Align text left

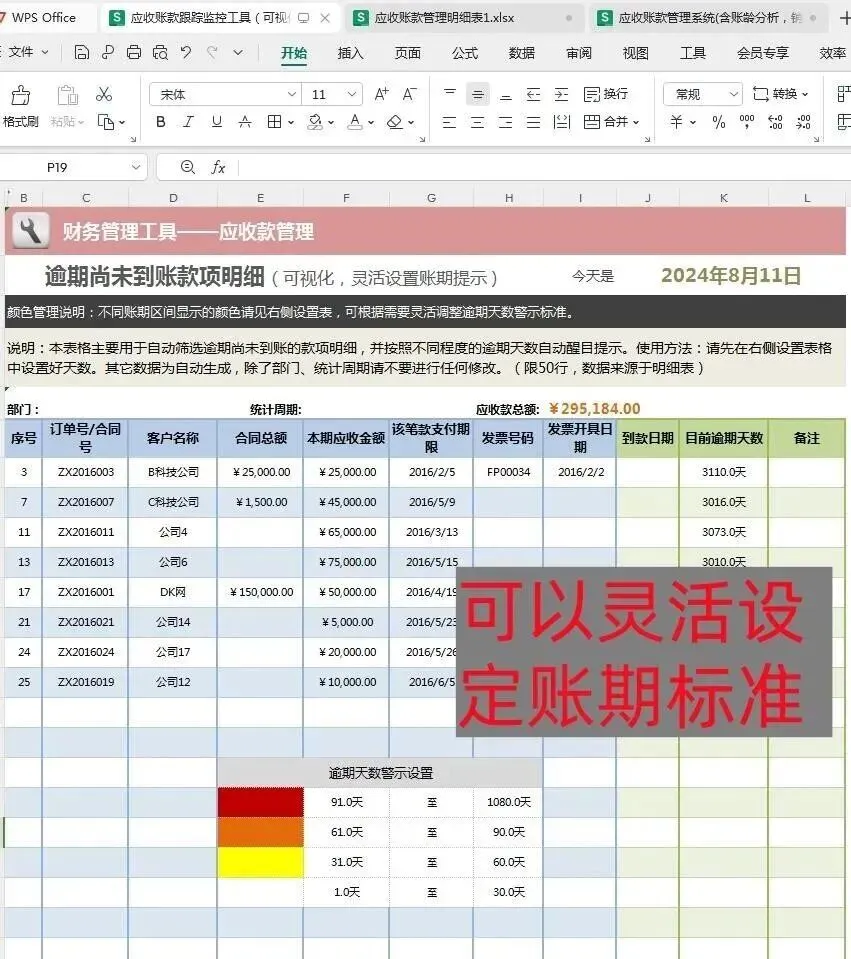(450, 122)
